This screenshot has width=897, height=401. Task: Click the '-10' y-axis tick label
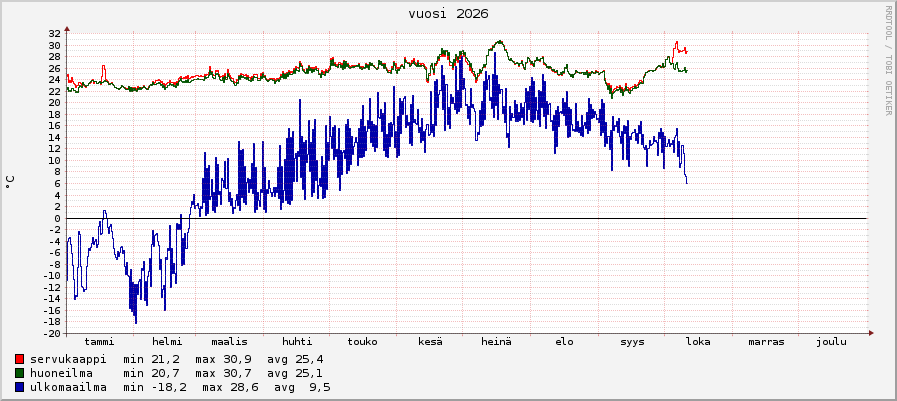(x=53, y=276)
